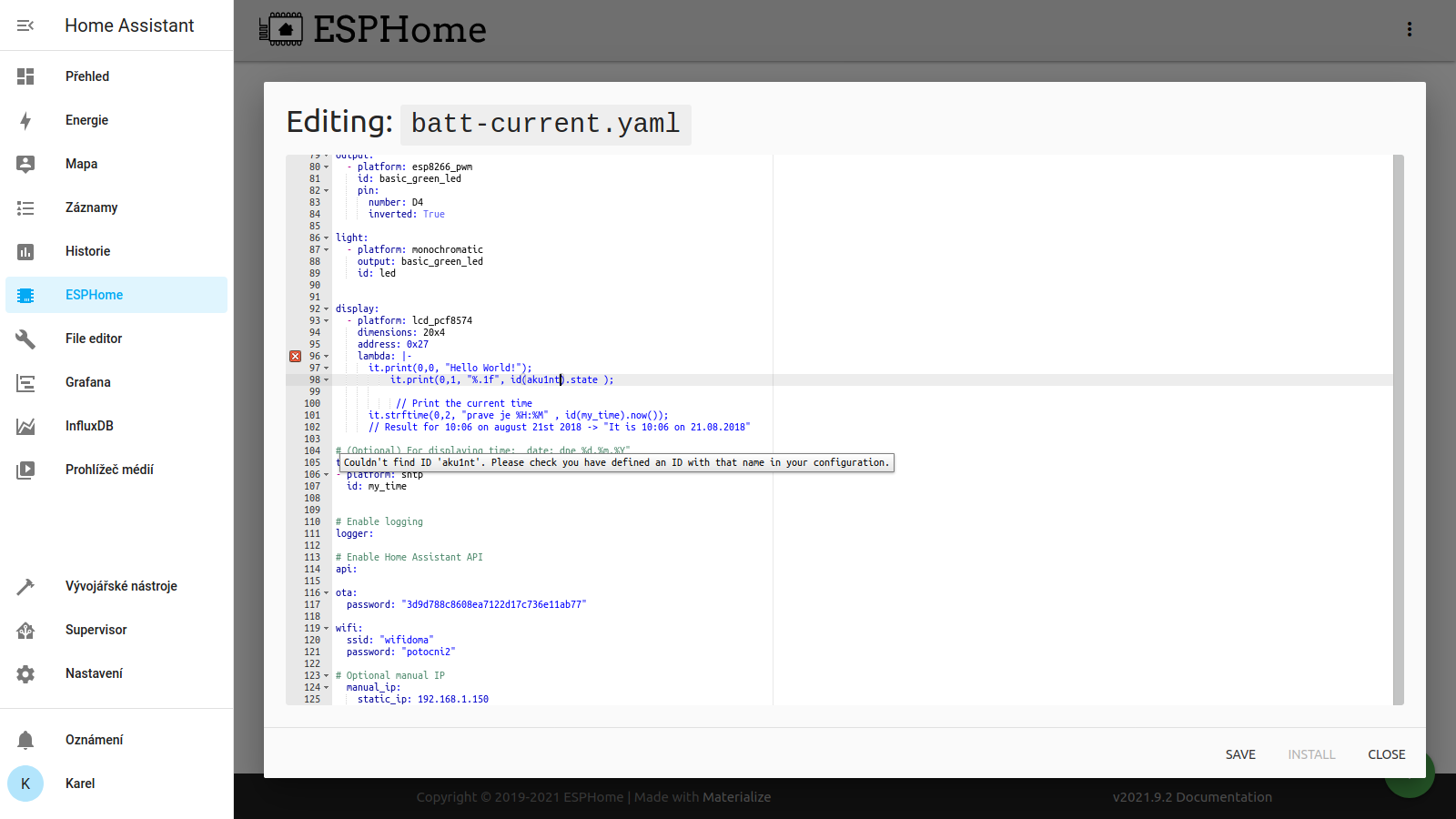Screen dimensions: 1456x819
Task: Collapse fold arrow at line 116 ota
Action: point(327,592)
